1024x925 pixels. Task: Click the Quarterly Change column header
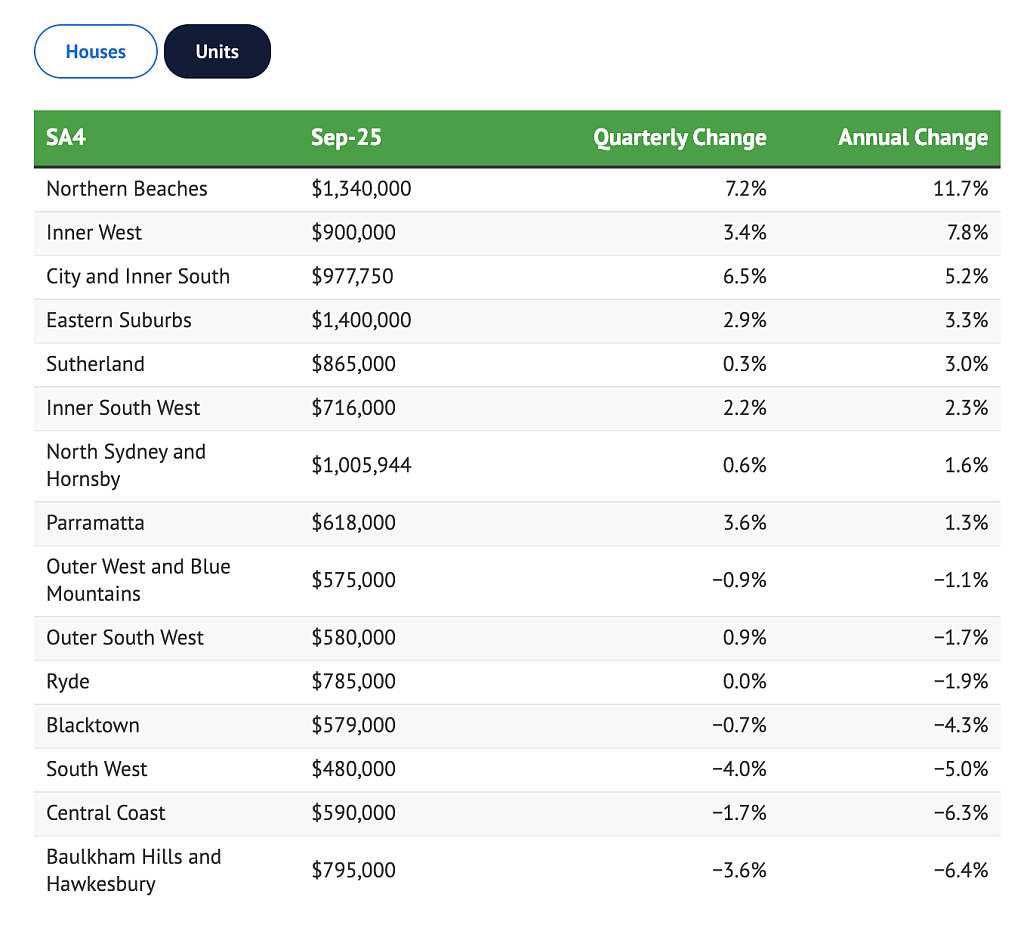pyautogui.click(x=679, y=138)
